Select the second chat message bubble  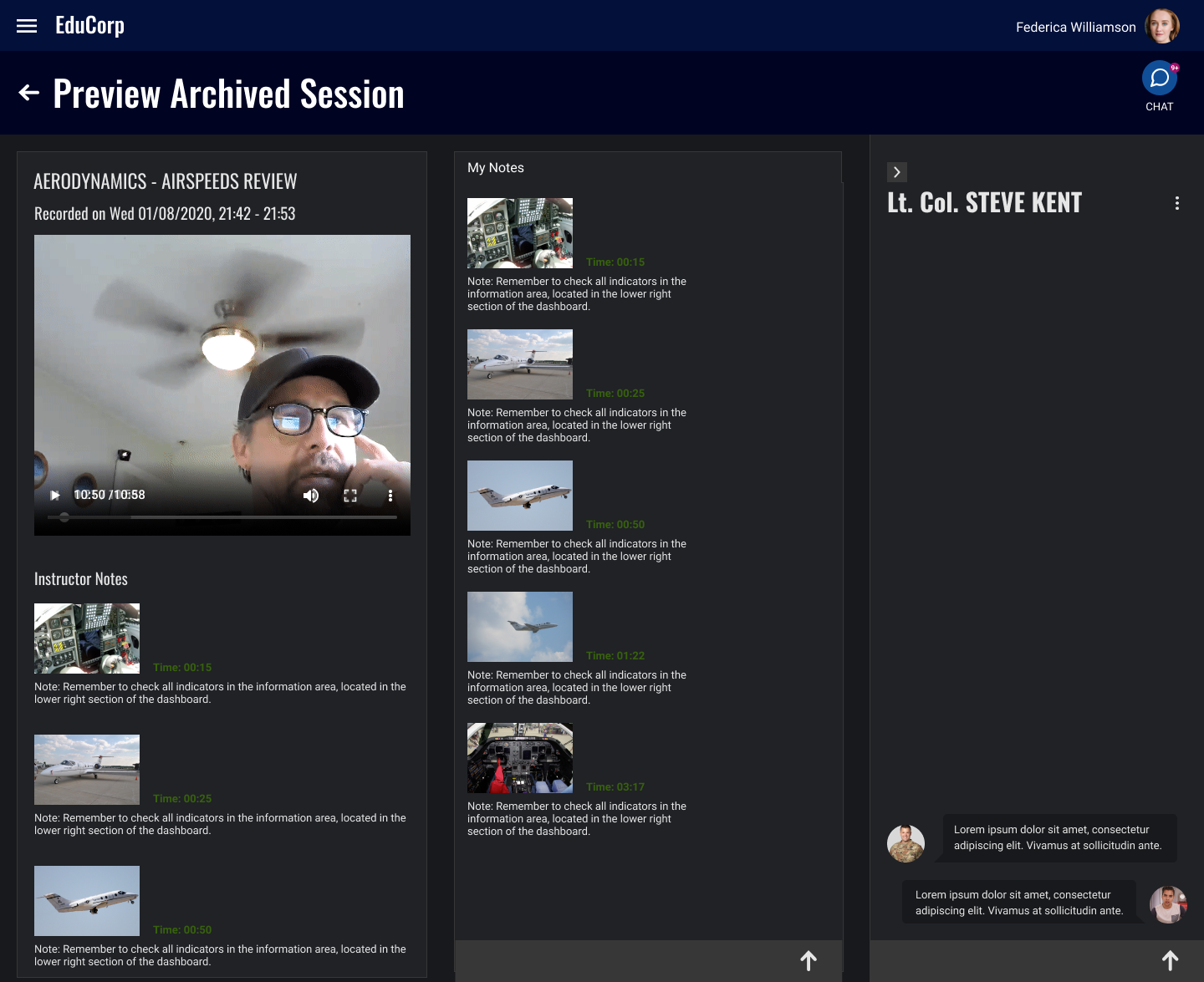[1019, 903]
